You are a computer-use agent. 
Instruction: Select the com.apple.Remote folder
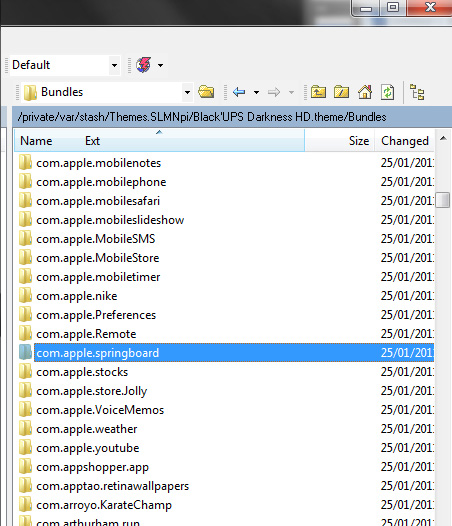(86, 334)
